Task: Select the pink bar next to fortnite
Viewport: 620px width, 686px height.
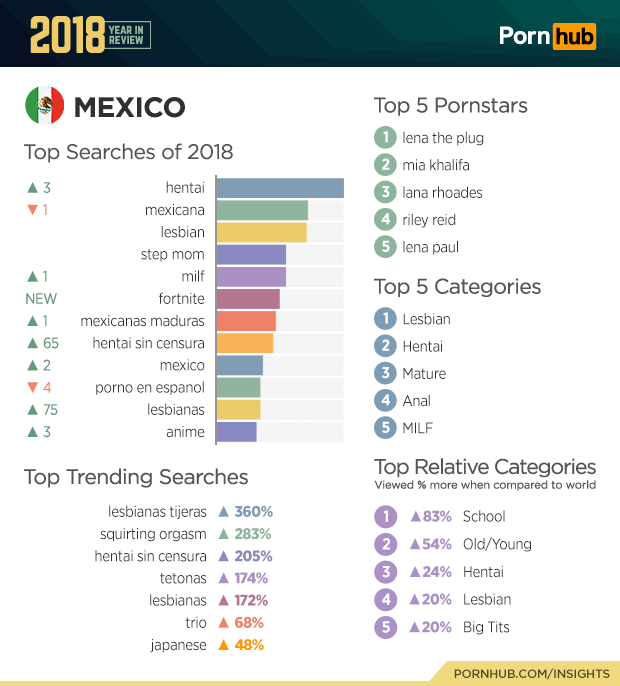Action: click(x=248, y=299)
